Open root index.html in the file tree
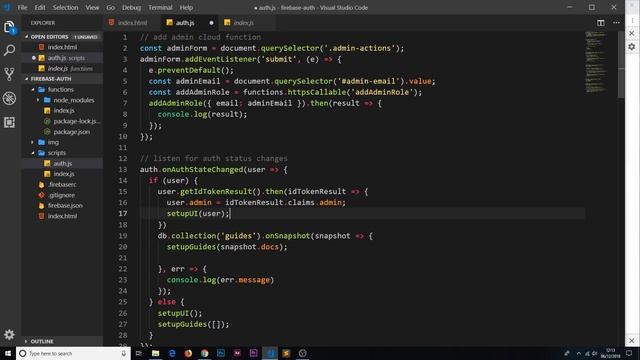 pyautogui.click(x=62, y=216)
